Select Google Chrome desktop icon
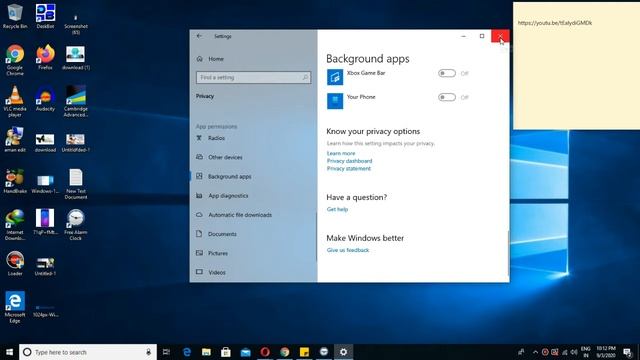Viewport: 640px width, 360px height. pyautogui.click(x=15, y=60)
